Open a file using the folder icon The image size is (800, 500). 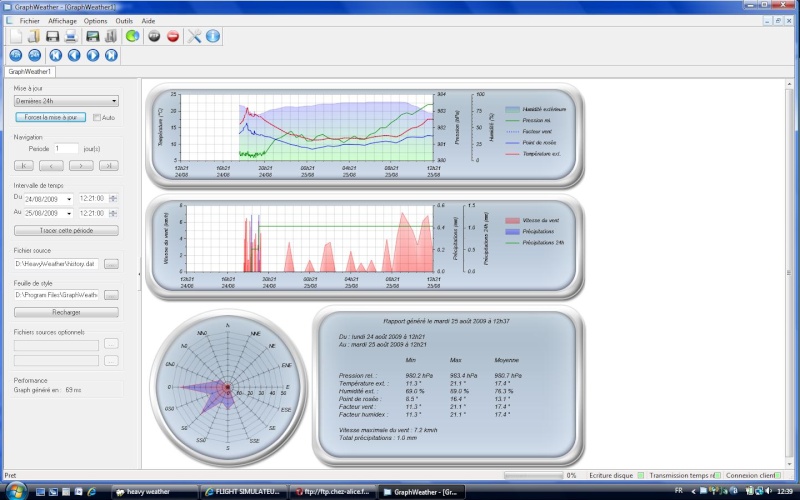[34, 36]
